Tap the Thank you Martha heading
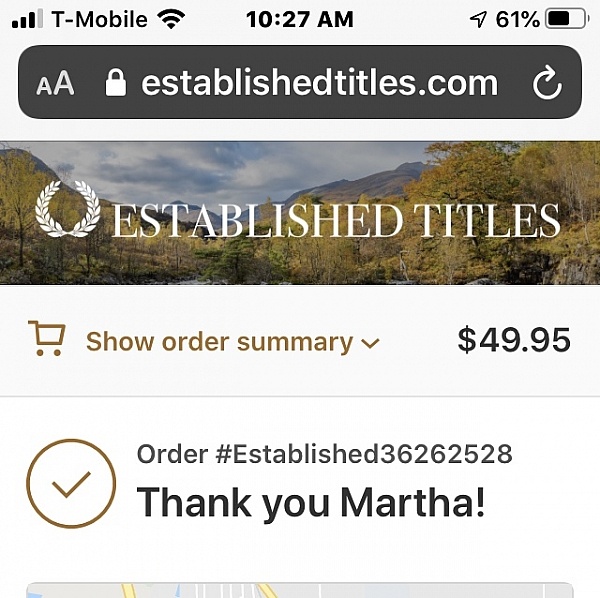This screenshot has height=598, width=600. [x=311, y=501]
